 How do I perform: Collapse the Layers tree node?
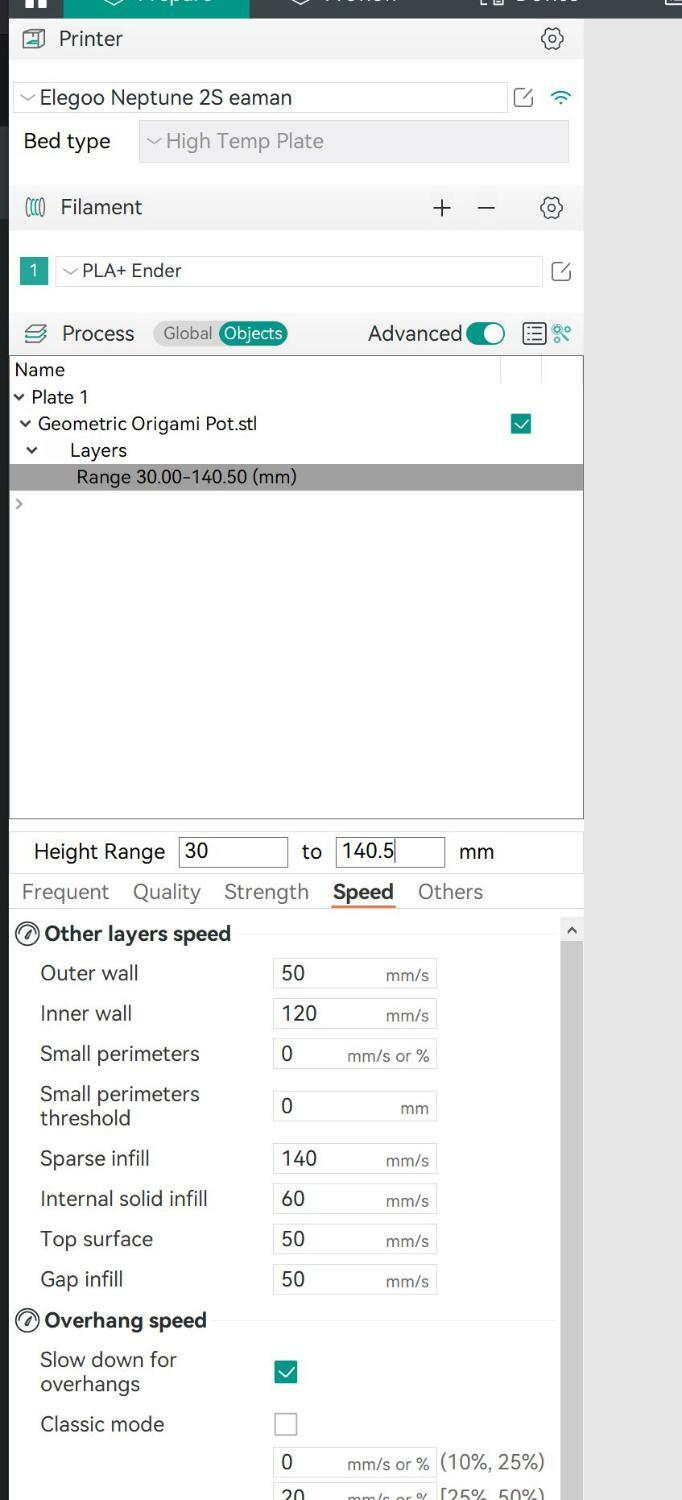[x=32, y=451]
